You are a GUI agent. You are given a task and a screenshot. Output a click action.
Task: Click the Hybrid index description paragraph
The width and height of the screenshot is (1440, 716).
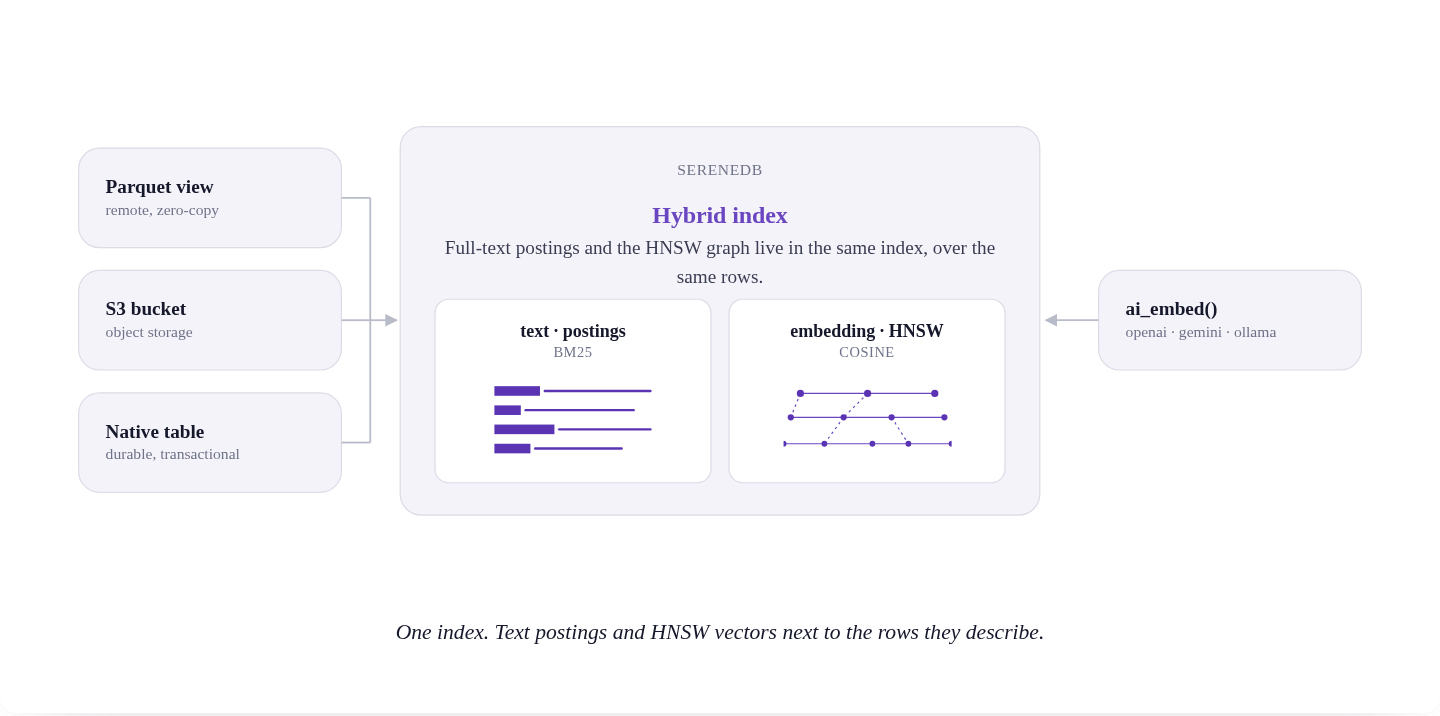click(x=720, y=262)
